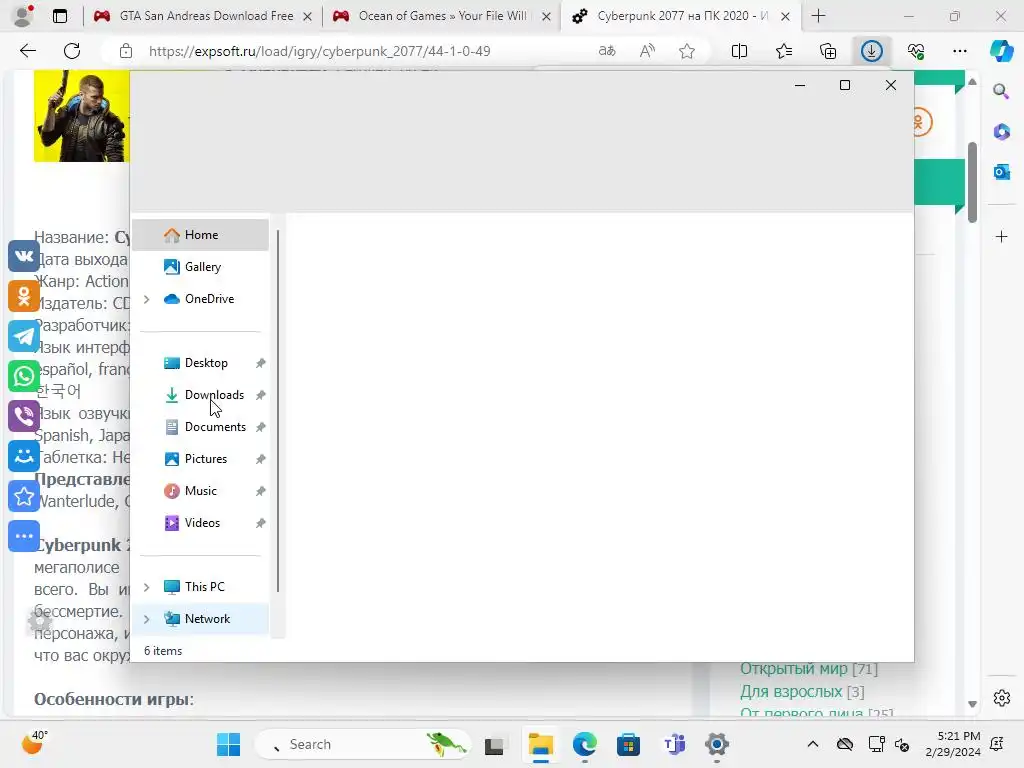Open Edge tab actions menu
Image resolution: width=1024 pixels, height=768 pixels.
click(x=60, y=16)
